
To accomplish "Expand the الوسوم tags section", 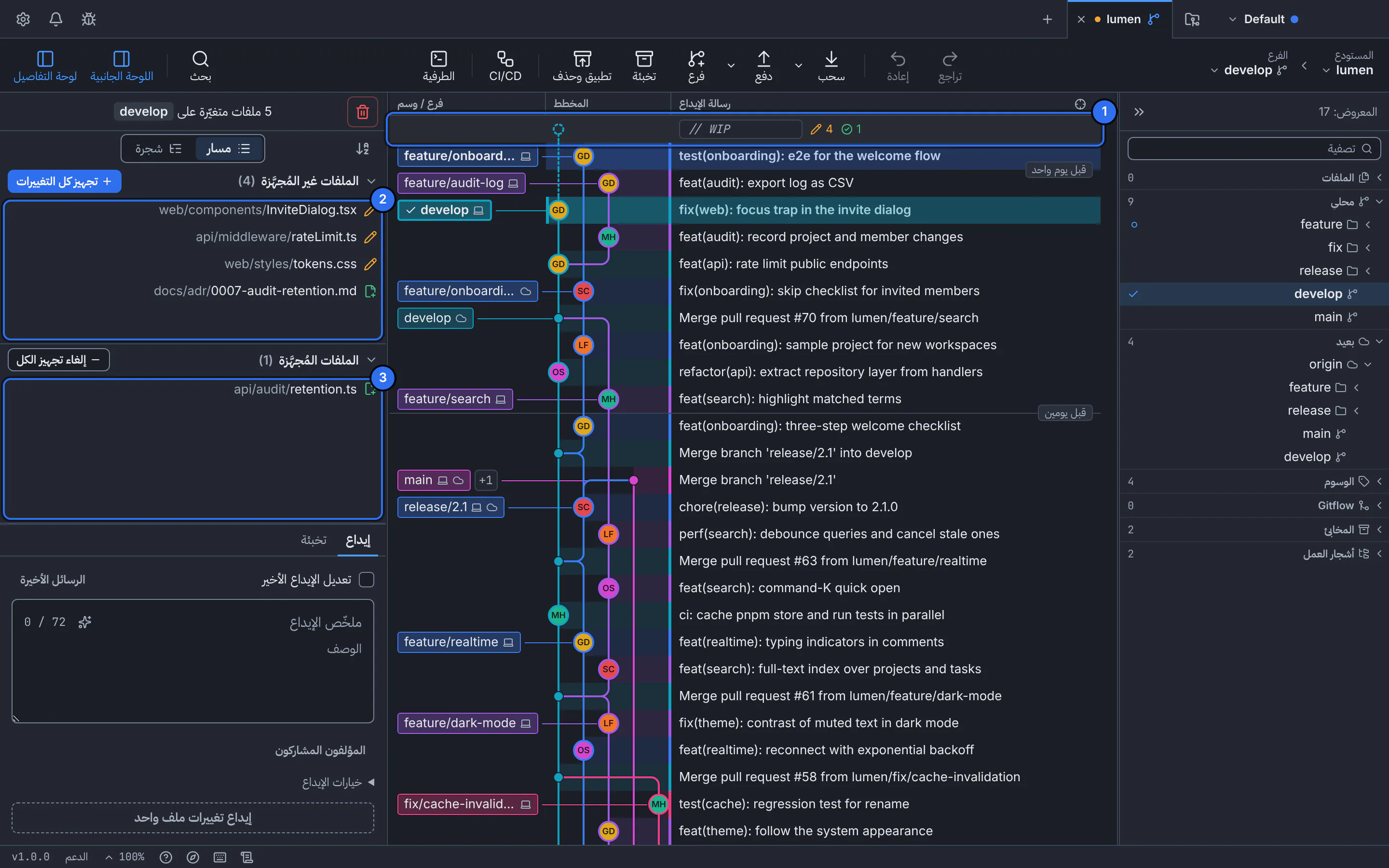I will coord(1254,481).
